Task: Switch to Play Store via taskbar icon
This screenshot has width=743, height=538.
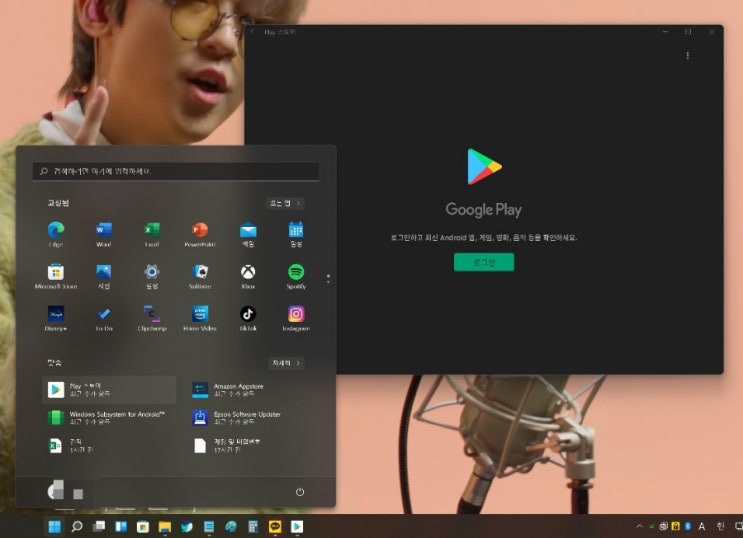Action: (297, 527)
